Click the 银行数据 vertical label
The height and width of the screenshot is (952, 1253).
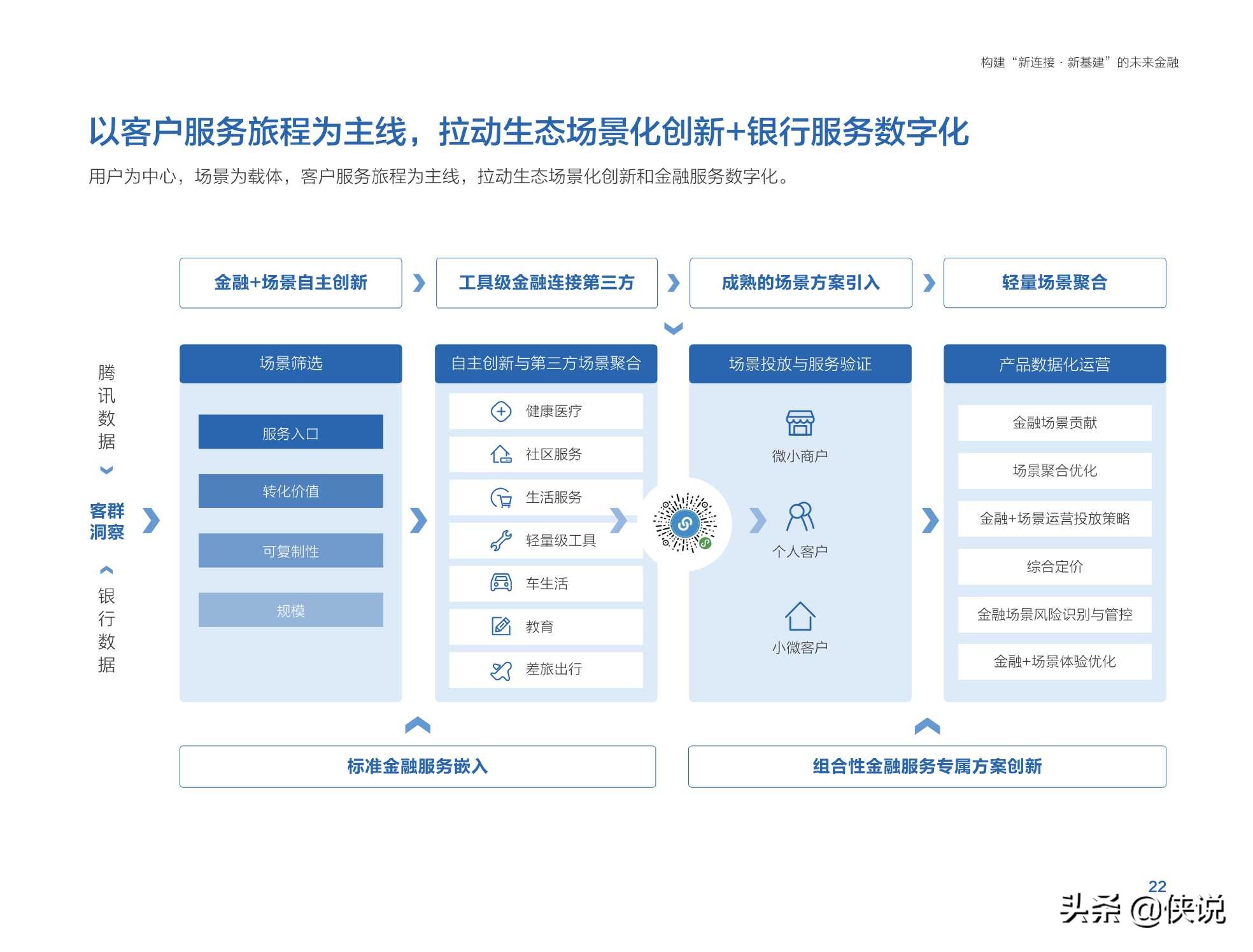(x=107, y=630)
